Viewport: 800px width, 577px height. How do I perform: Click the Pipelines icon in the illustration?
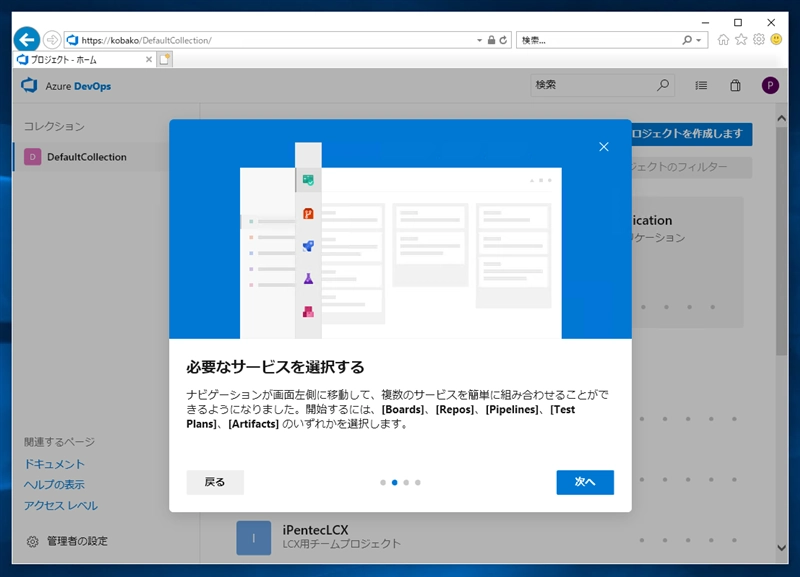pyautogui.click(x=308, y=246)
